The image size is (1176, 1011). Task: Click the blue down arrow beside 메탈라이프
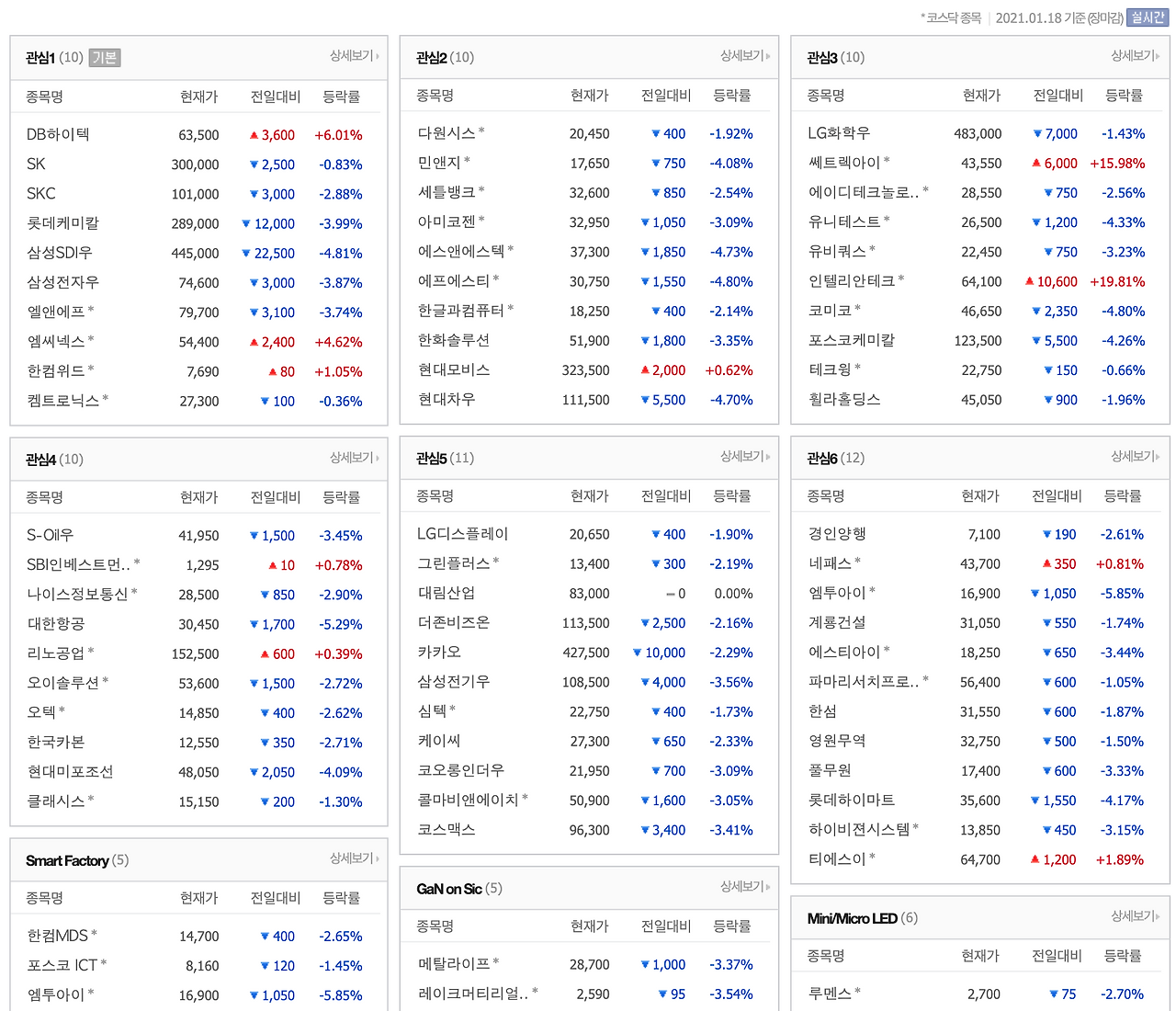(x=643, y=964)
